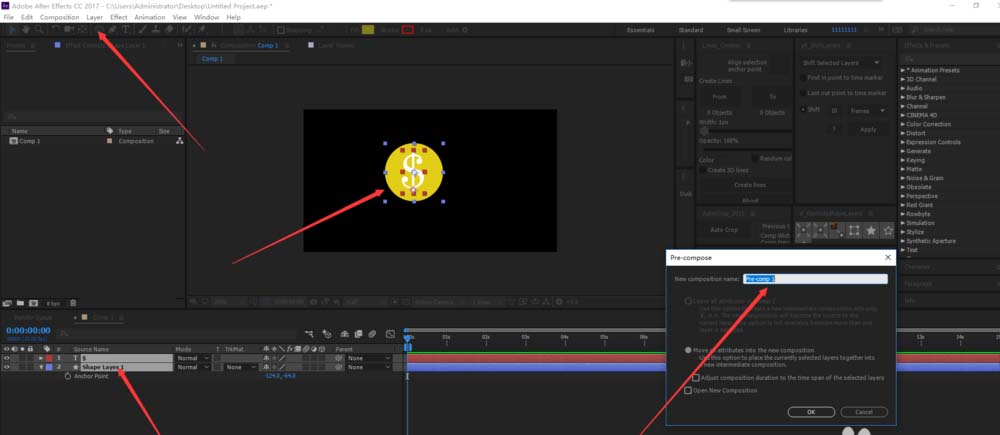The height and width of the screenshot is (435, 1000).
Task: Click the New composition name field
Action: click(x=815, y=279)
